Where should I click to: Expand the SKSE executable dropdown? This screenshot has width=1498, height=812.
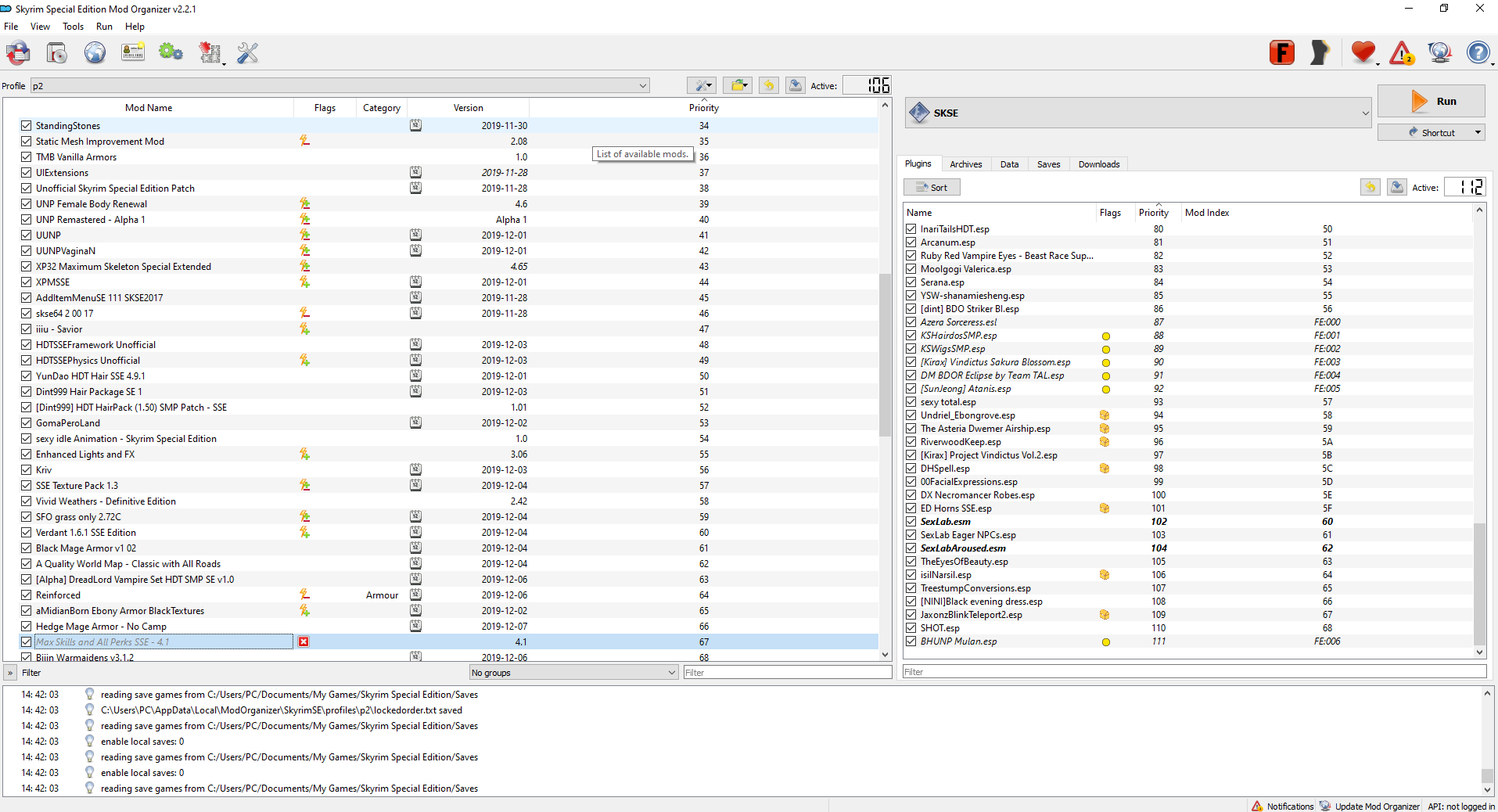pyautogui.click(x=1138, y=113)
